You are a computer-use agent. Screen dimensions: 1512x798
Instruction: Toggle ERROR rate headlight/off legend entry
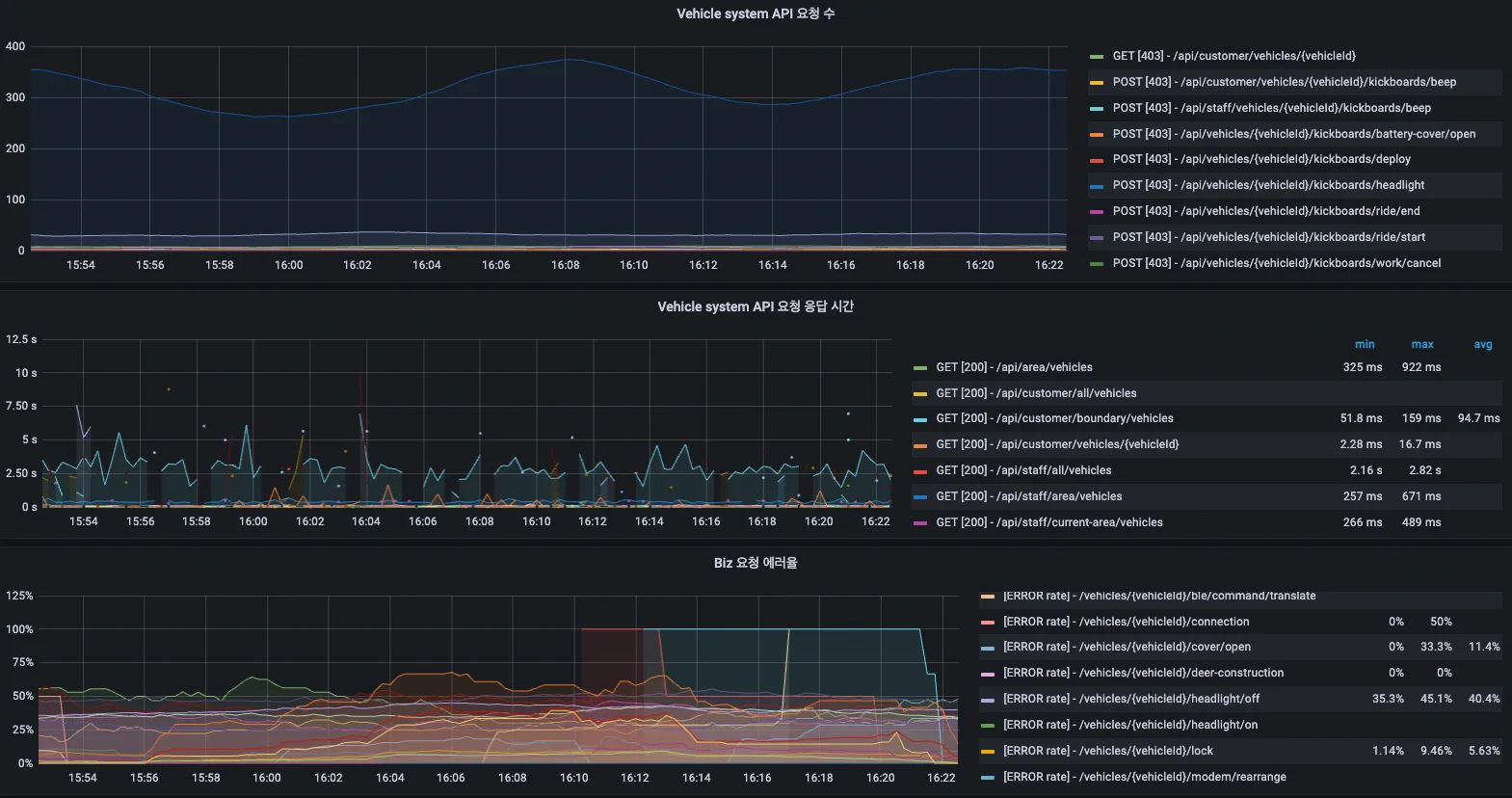tap(1130, 699)
